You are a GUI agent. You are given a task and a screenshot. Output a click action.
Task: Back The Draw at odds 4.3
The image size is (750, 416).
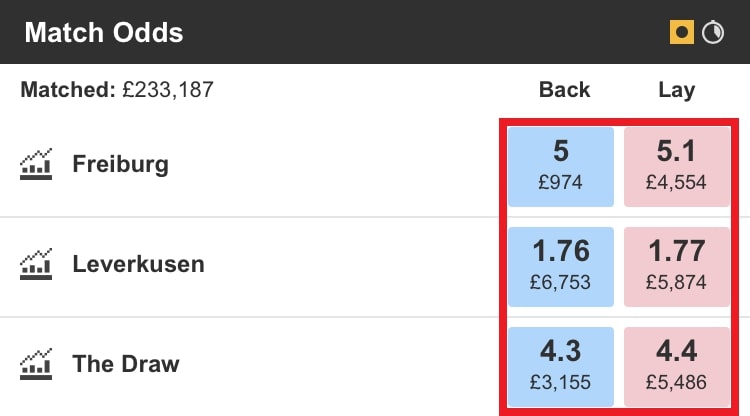point(561,365)
